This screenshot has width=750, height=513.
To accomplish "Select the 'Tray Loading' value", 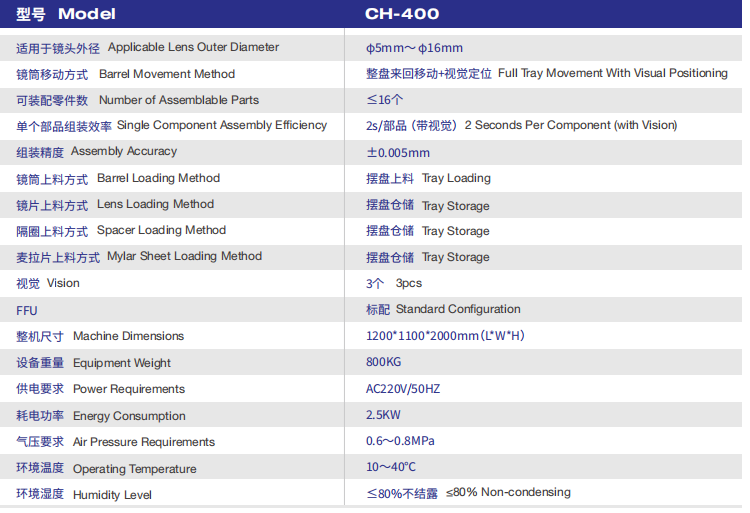I will pos(456,179).
